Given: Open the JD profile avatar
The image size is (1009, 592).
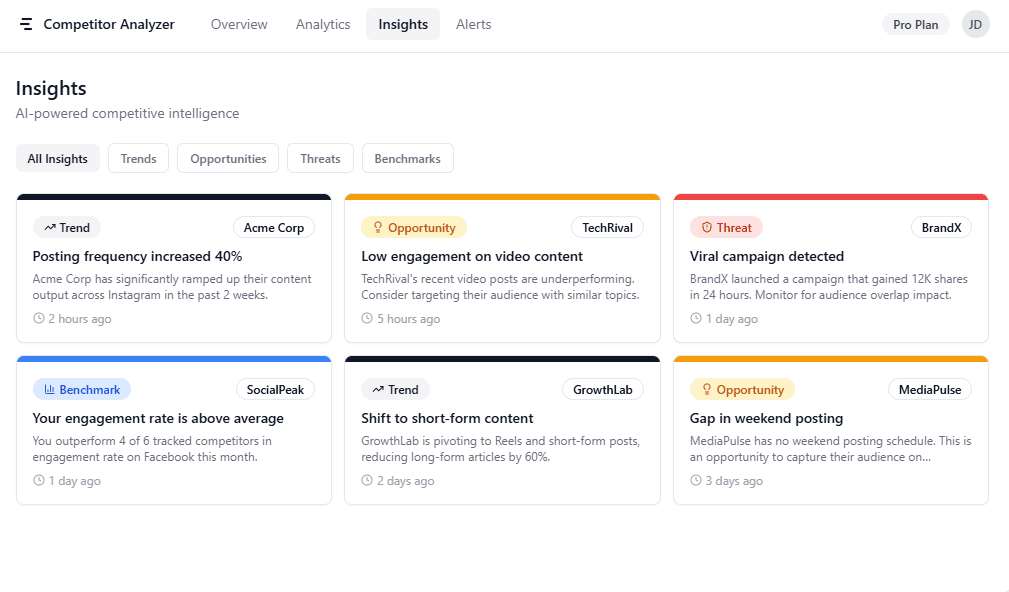Looking at the screenshot, I should click(x=975, y=23).
